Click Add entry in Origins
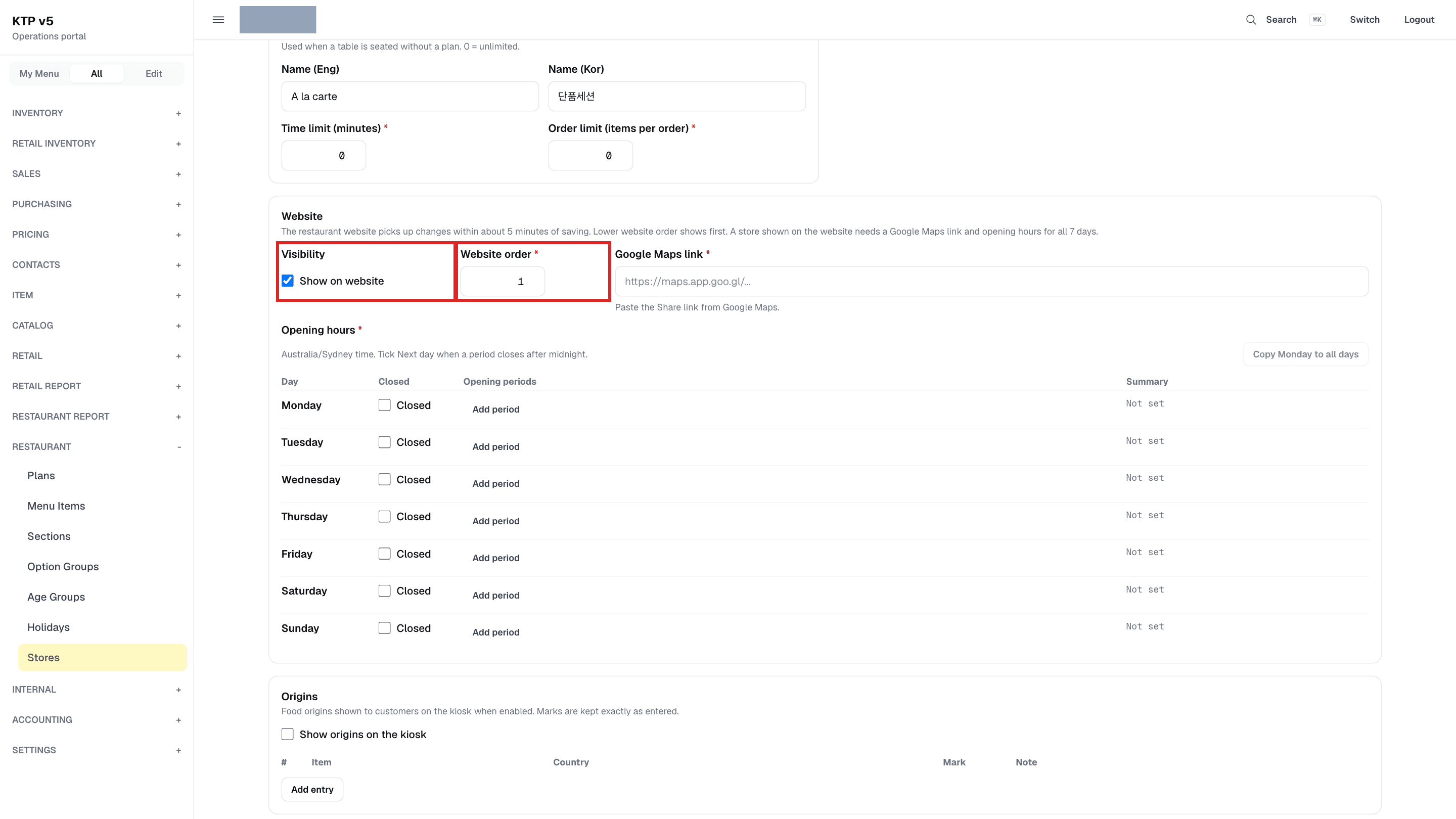This screenshot has height=819, width=1456. point(312,790)
